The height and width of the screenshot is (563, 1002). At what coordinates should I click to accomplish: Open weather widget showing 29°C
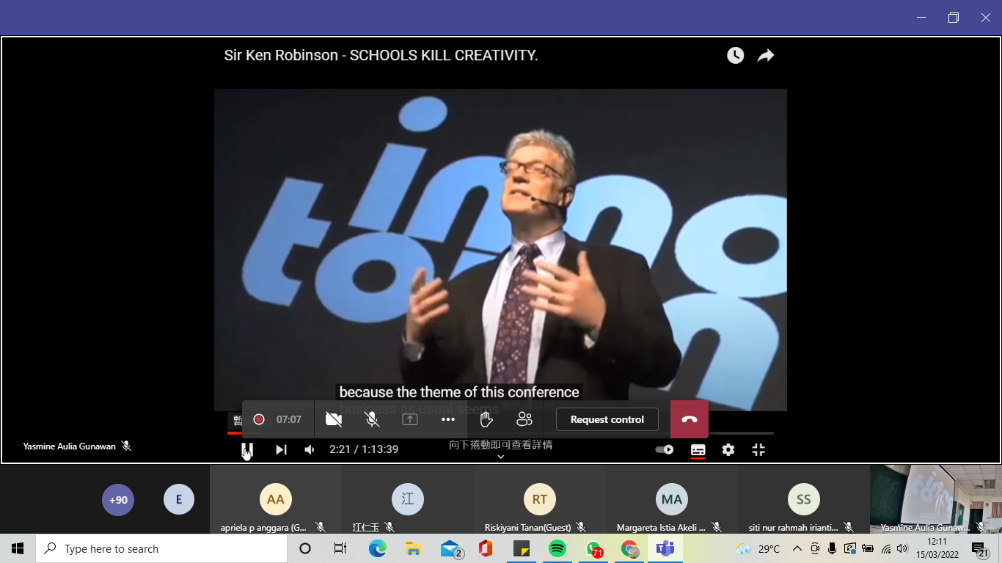(x=758, y=549)
